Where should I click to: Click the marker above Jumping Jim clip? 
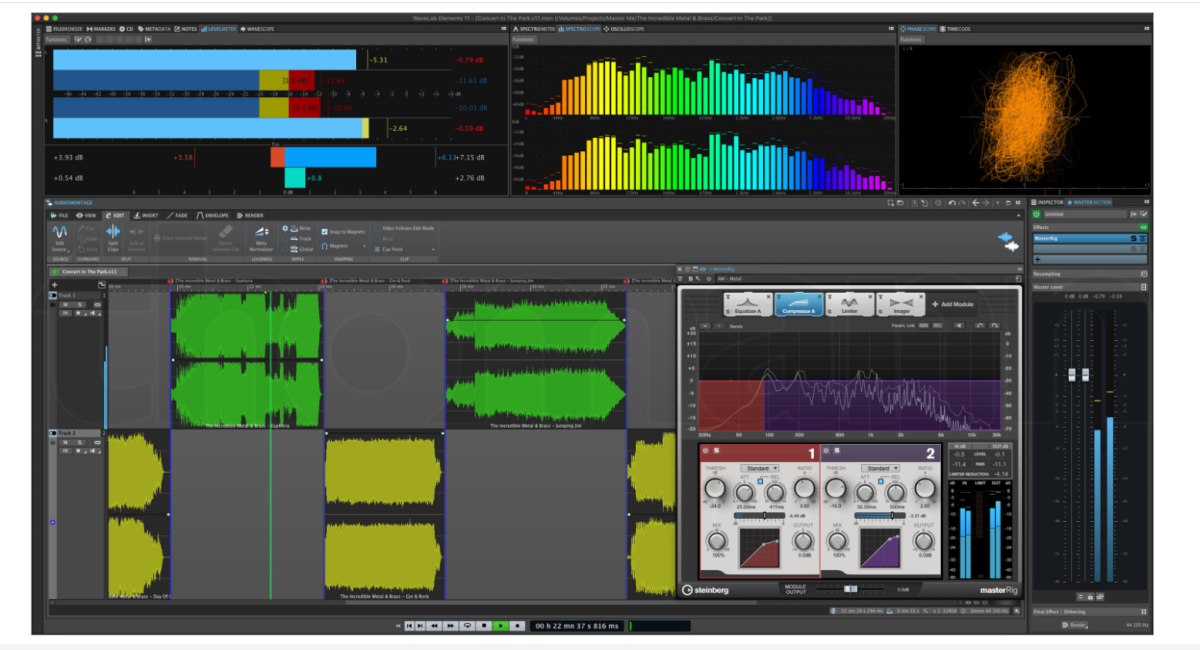coord(445,281)
